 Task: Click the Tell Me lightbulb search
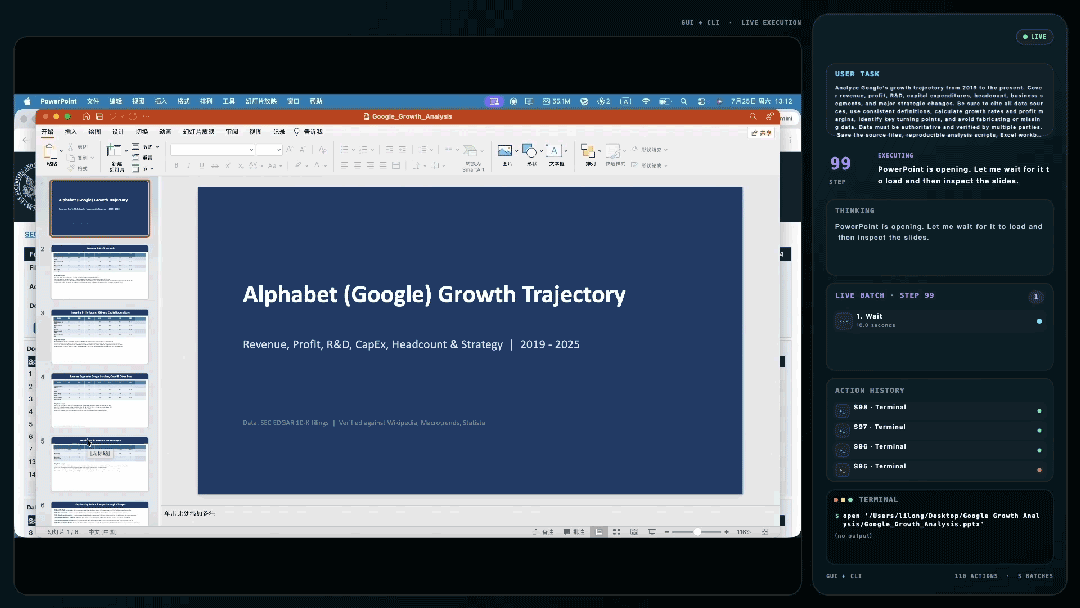tap(308, 132)
